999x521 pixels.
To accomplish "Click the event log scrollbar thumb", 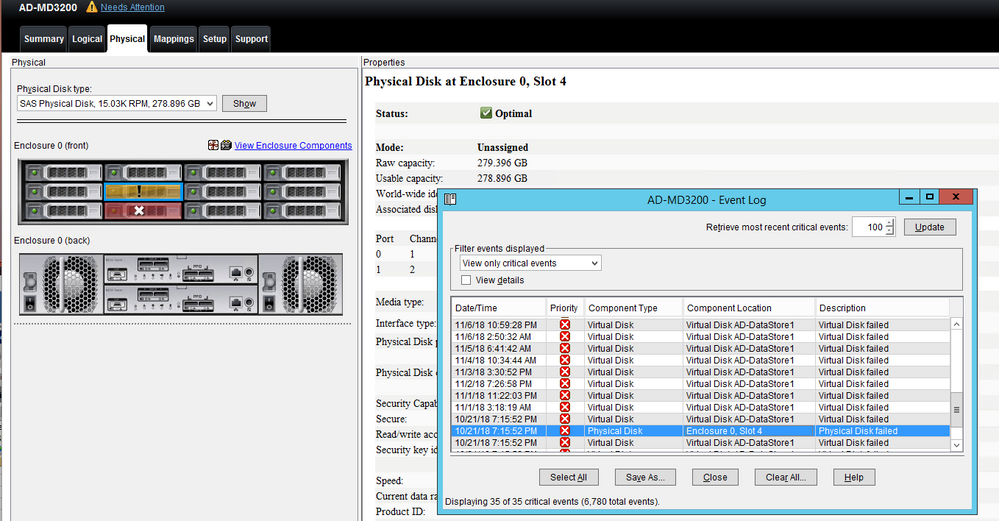I will tap(956, 410).
